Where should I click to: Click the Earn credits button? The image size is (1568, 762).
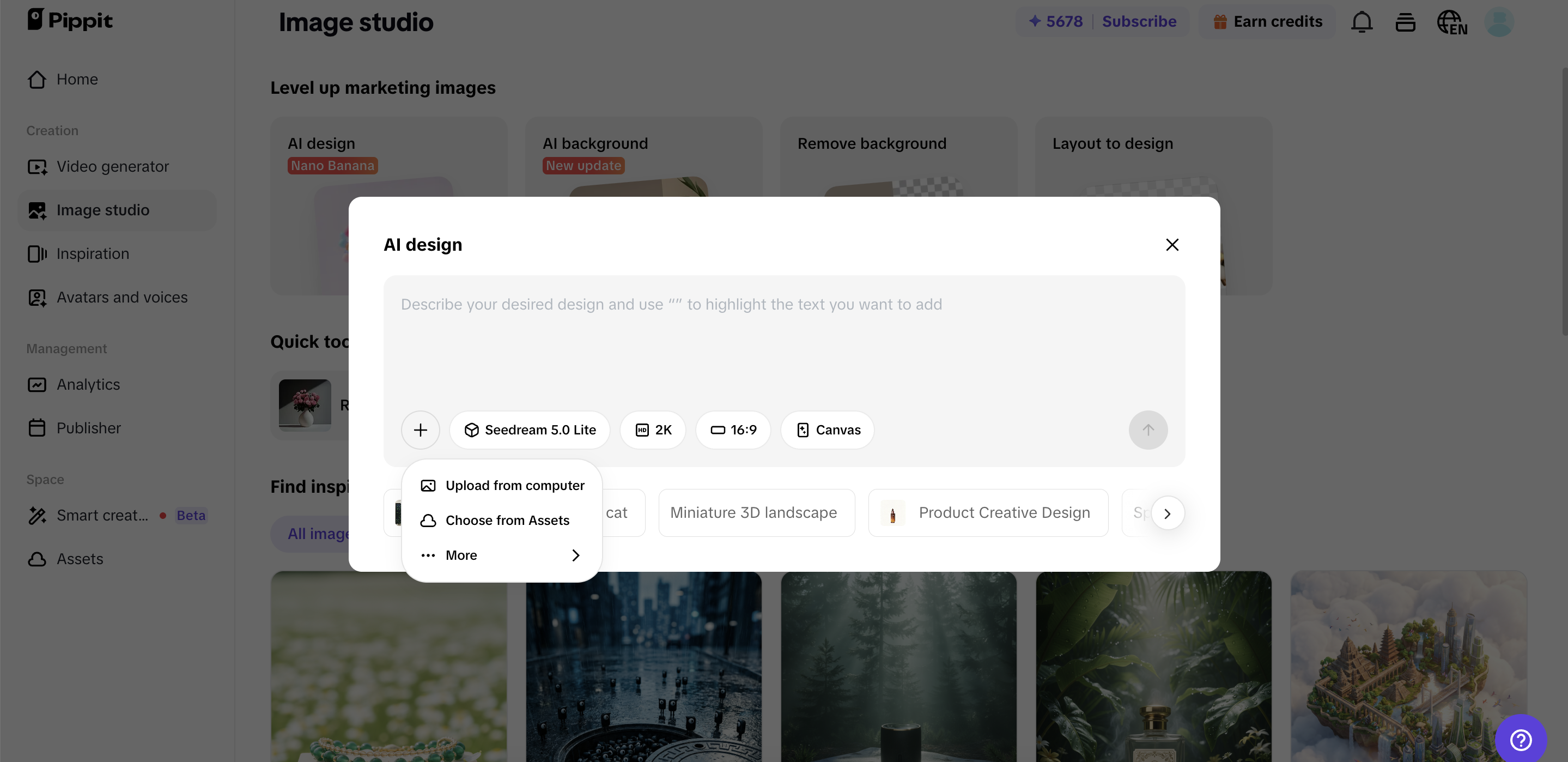pos(1267,22)
